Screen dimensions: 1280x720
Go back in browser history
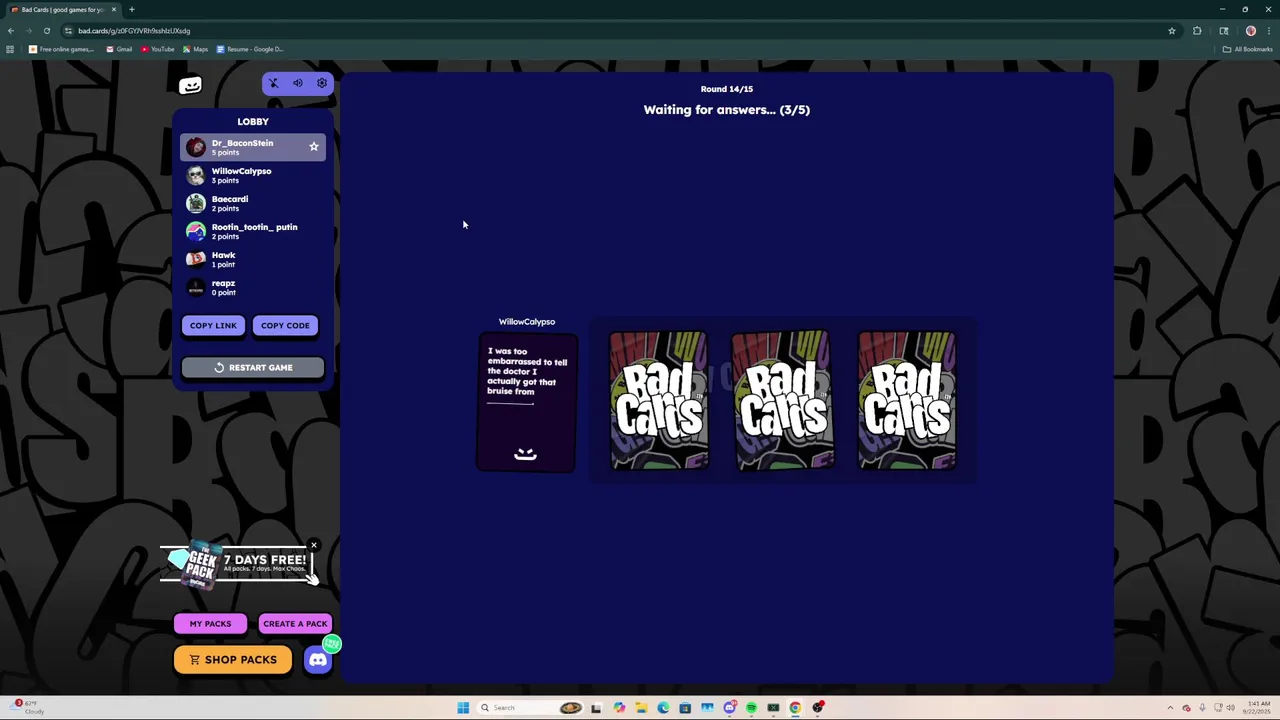pos(11,31)
